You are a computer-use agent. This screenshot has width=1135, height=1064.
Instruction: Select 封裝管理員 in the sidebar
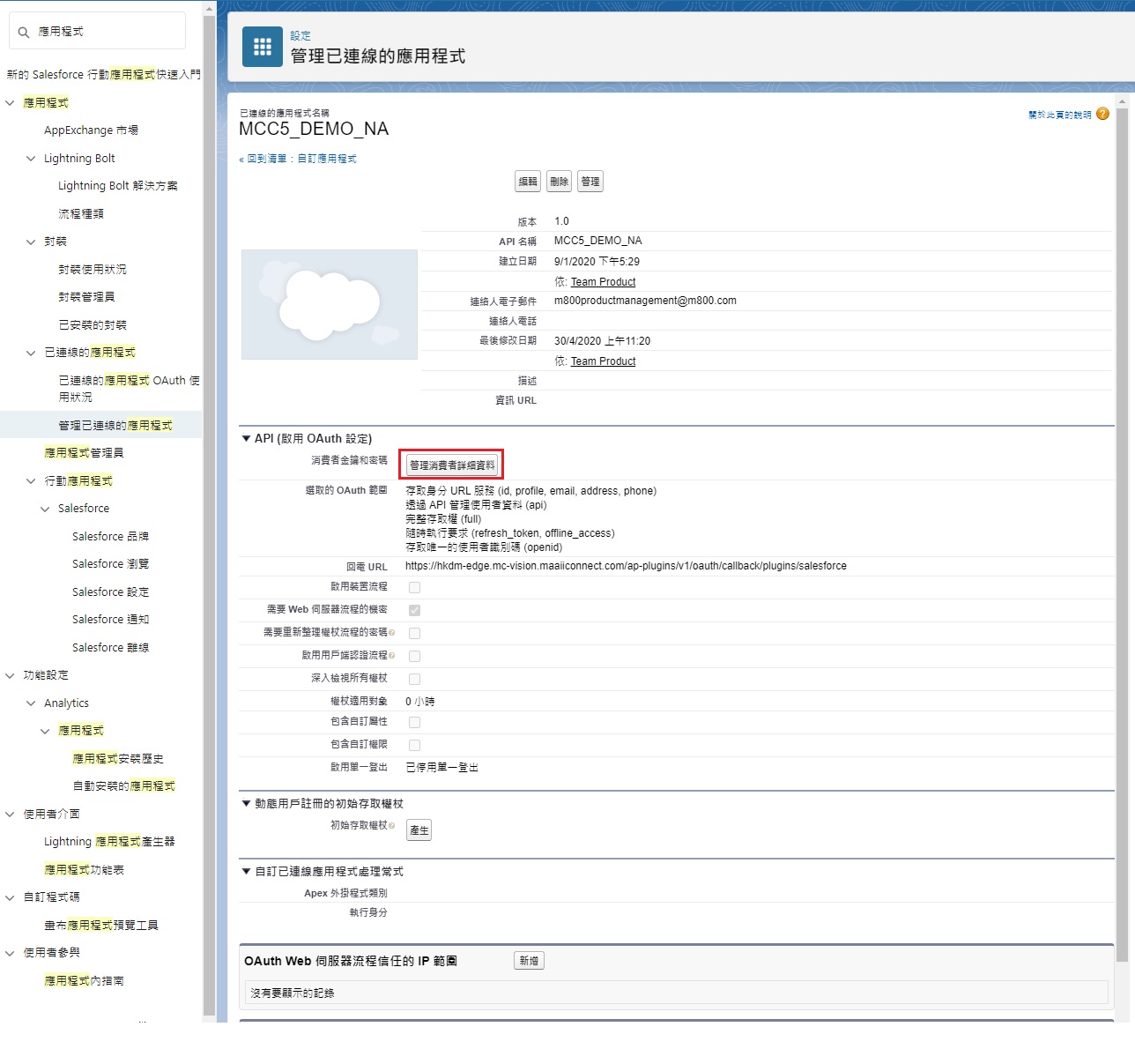pos(86,297)
